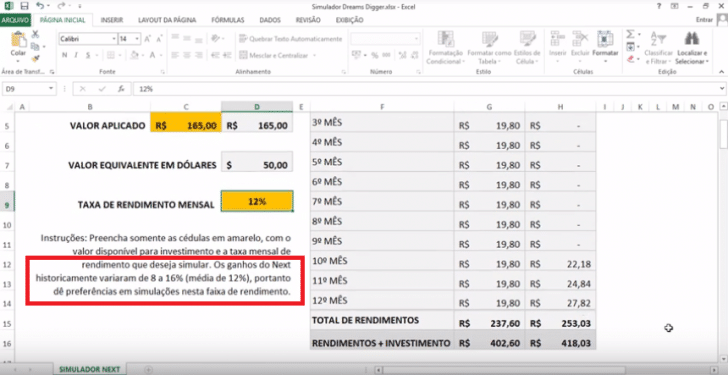This screenshot has width=728, height=375.
Task: Align text right
Action: click(x=198, y=55)
